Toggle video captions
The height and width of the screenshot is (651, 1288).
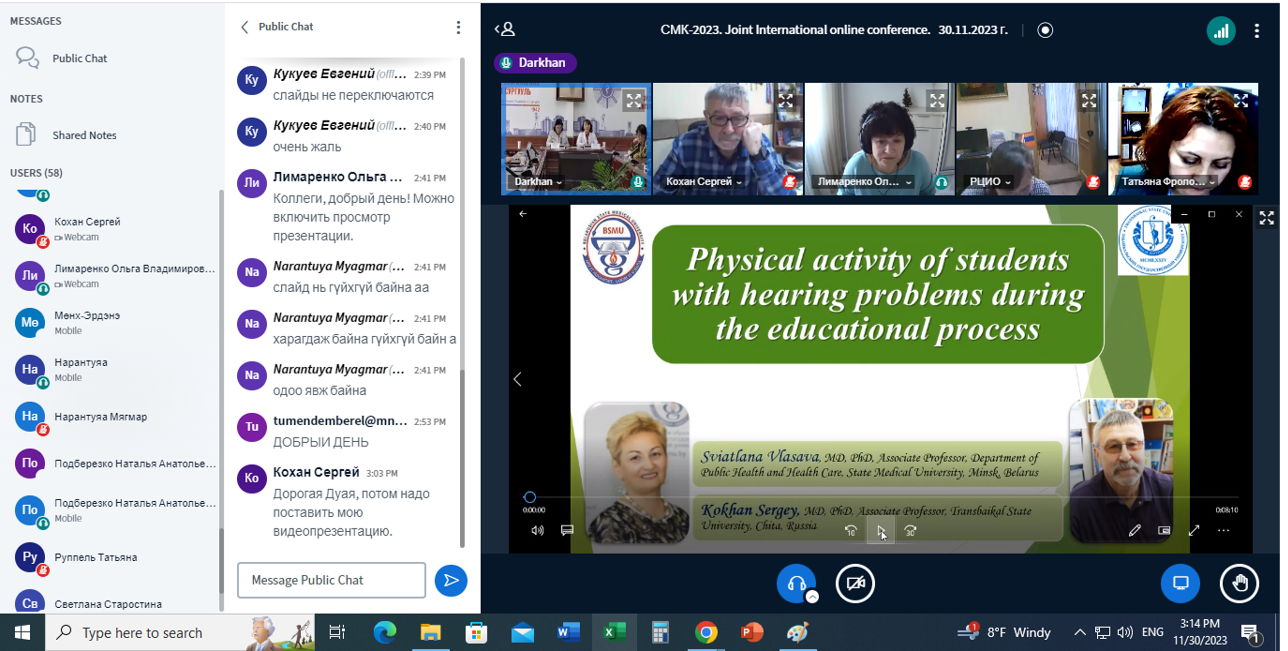[x=567, y=531]
